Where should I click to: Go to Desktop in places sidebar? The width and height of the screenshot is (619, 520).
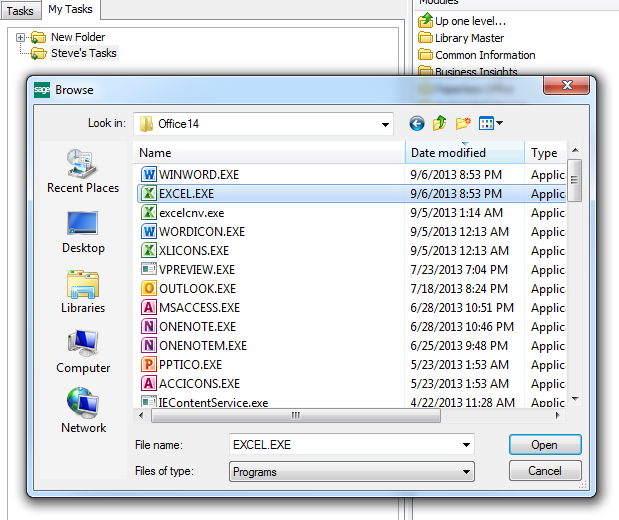(x=83, y=232)
